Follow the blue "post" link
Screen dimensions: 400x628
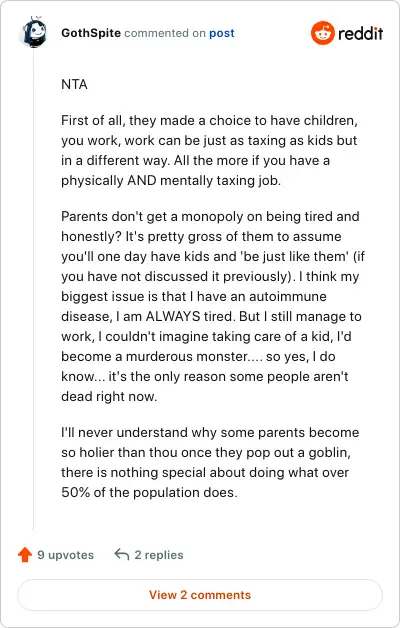(222, 33)
